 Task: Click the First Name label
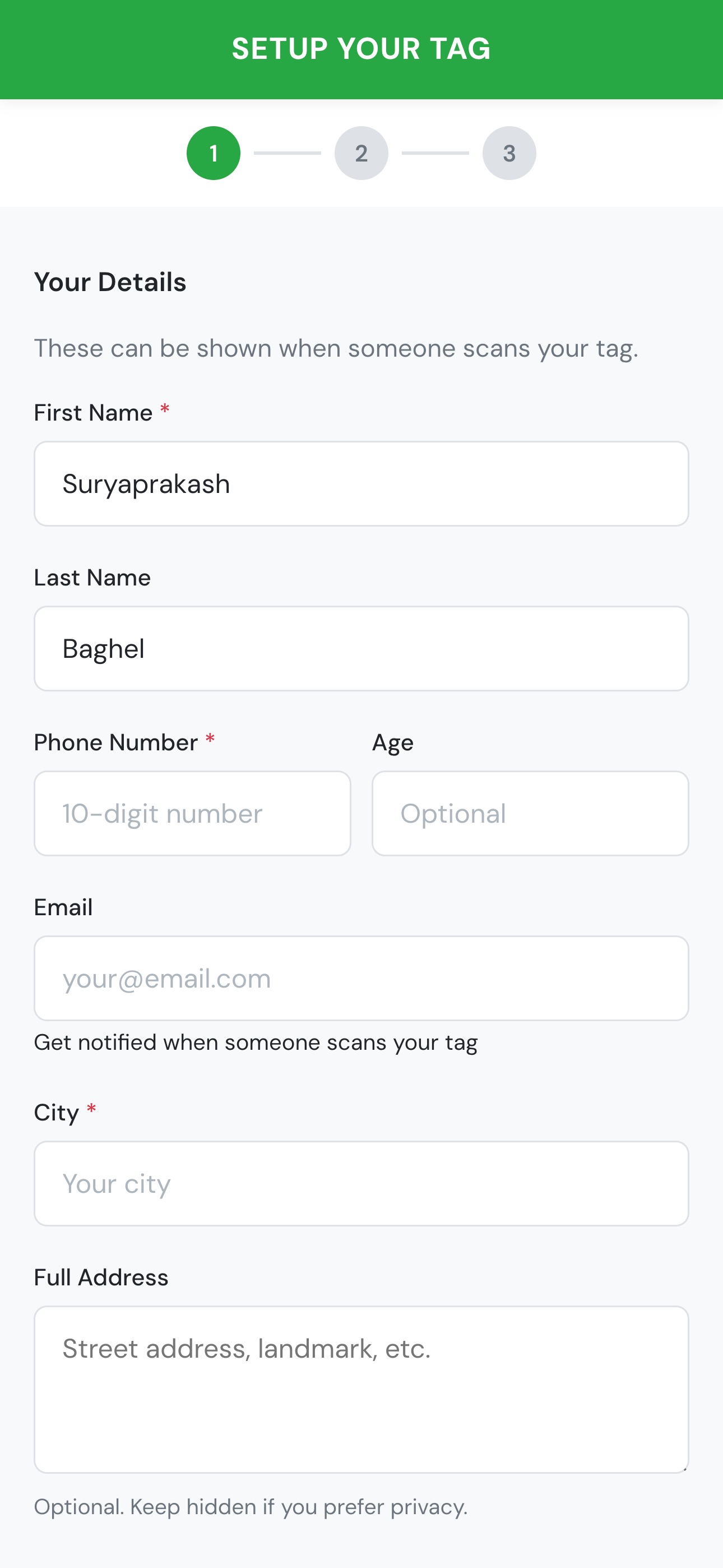pos(92,412)
